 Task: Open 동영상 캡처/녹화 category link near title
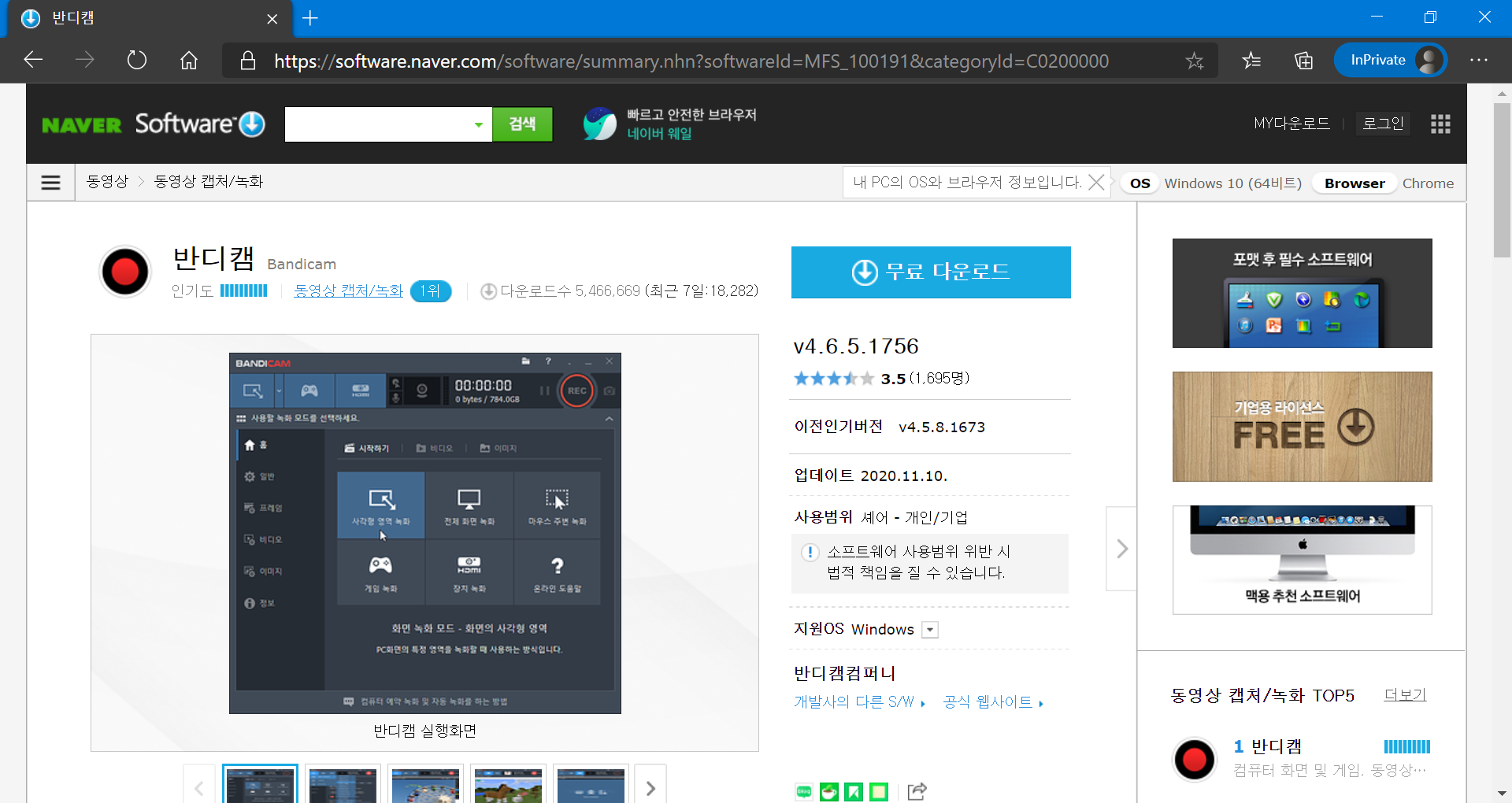[348, 290]
